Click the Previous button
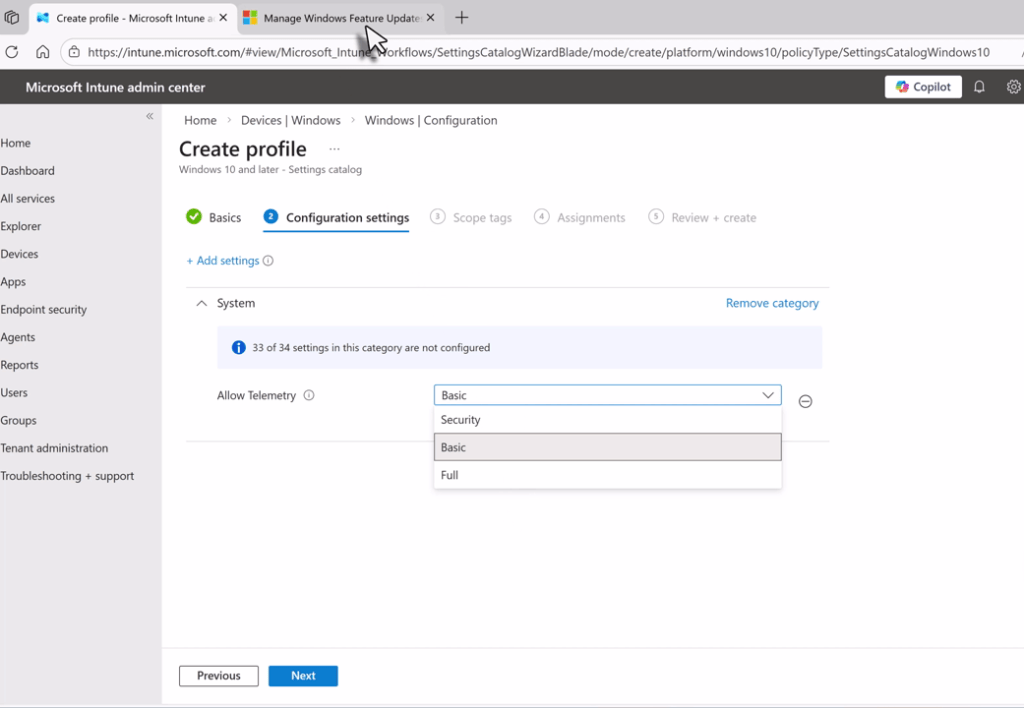 (x=219, y=676)
